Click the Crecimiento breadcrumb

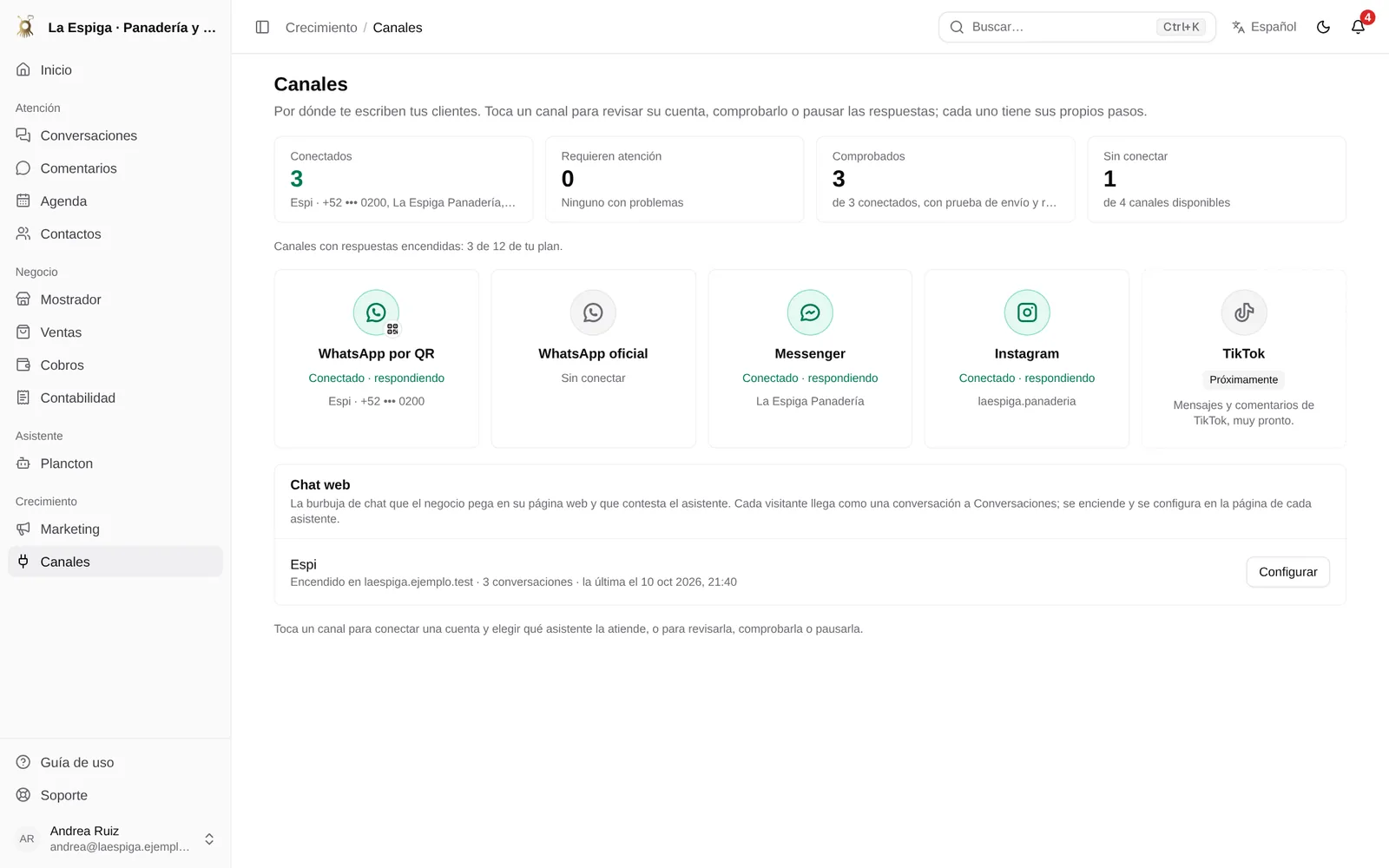coord(321,28)
